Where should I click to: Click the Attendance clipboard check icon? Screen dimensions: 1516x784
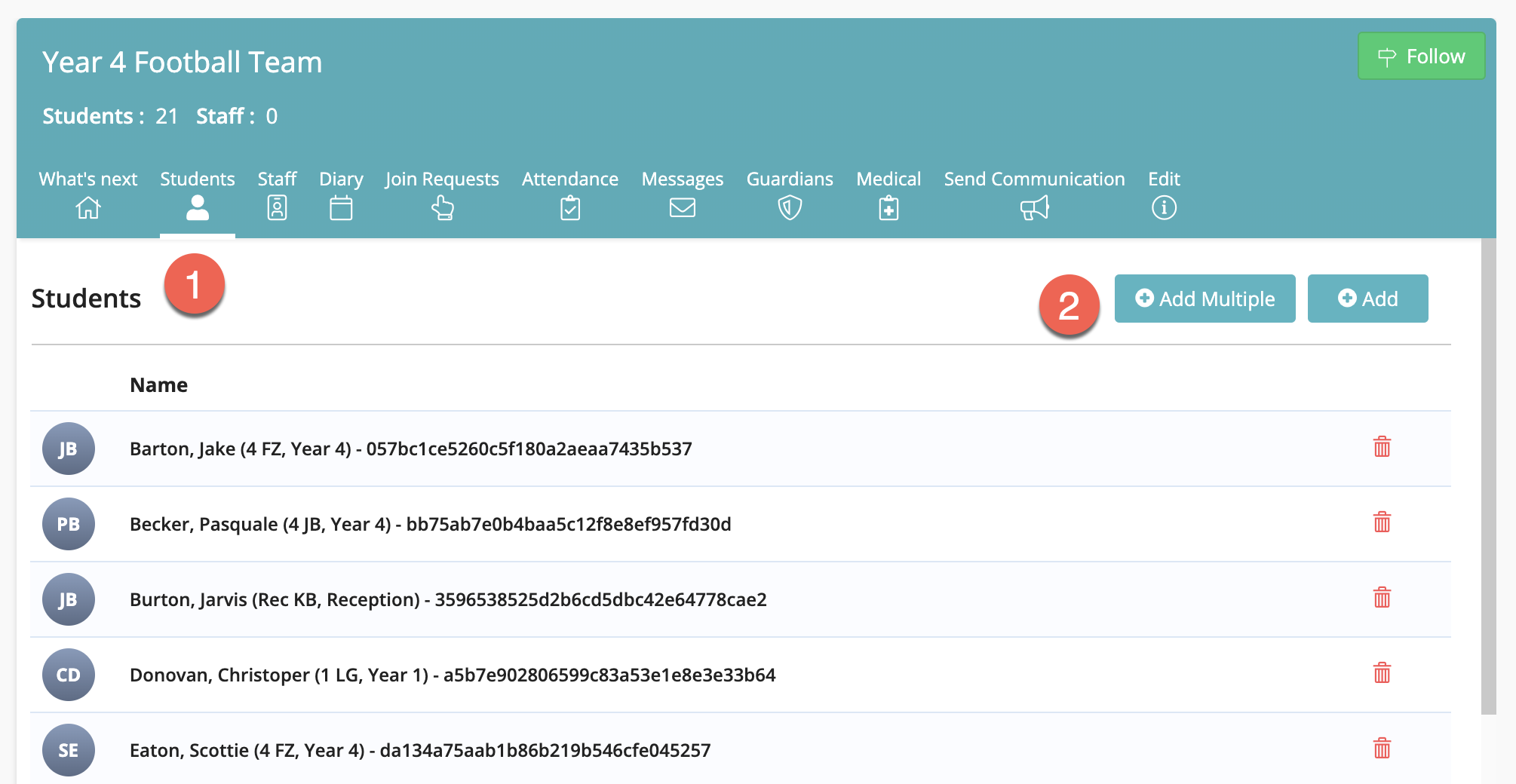pyautogui.click(x=570, y=207)
